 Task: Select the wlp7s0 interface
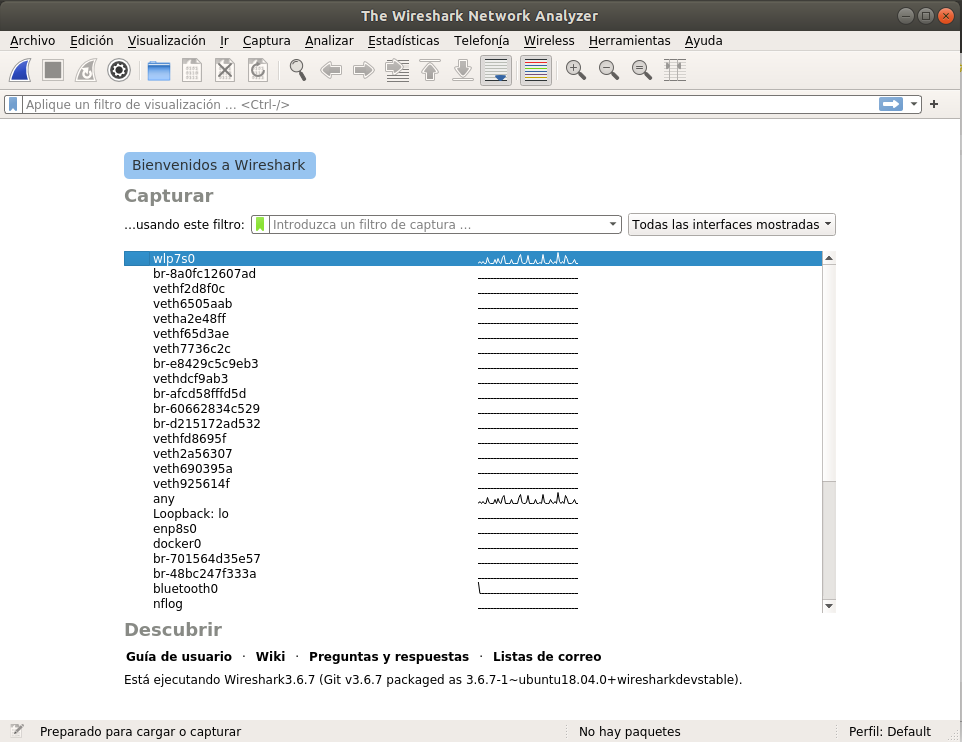(472, 258)
